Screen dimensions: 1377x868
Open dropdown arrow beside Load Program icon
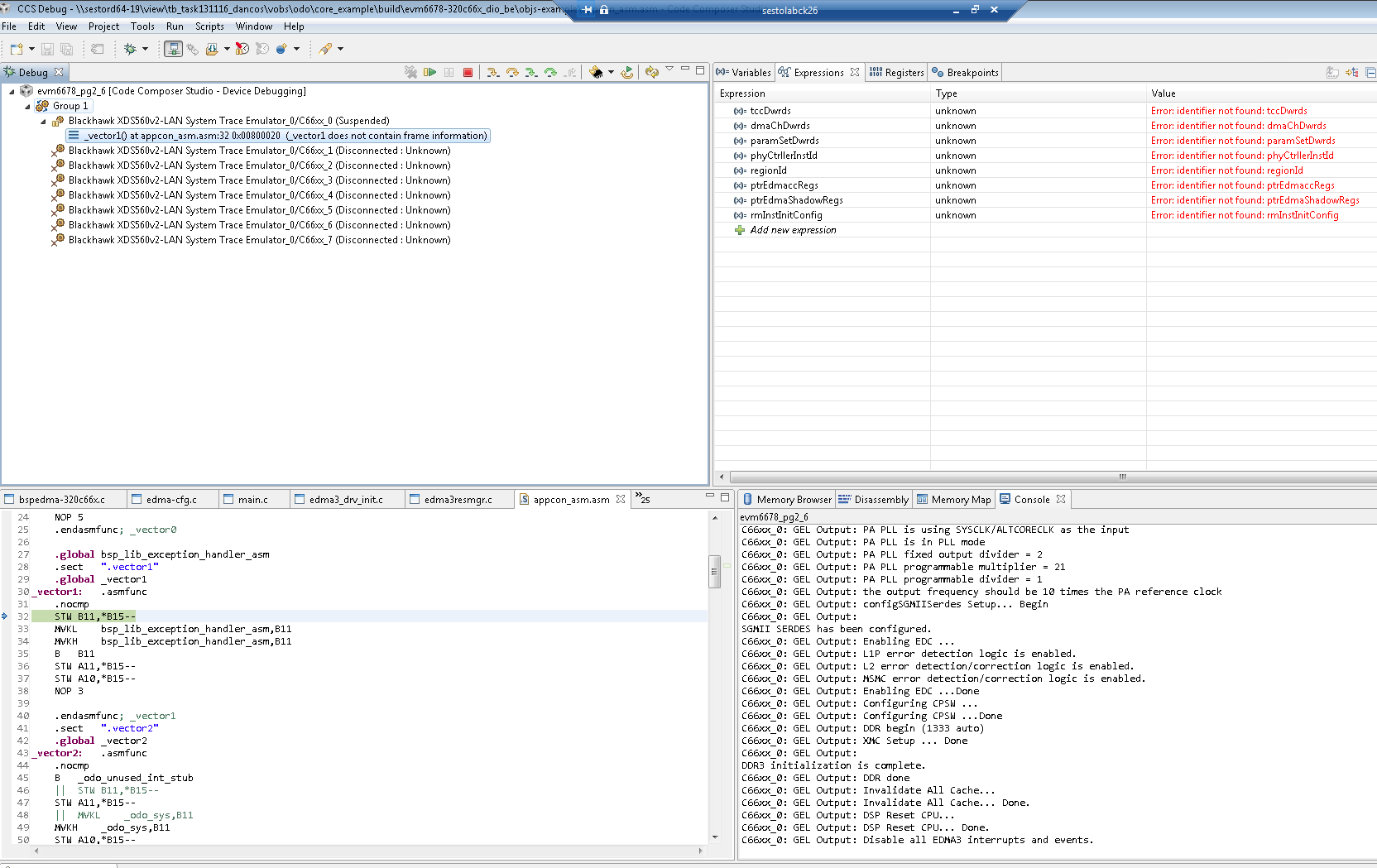point(227,49)
